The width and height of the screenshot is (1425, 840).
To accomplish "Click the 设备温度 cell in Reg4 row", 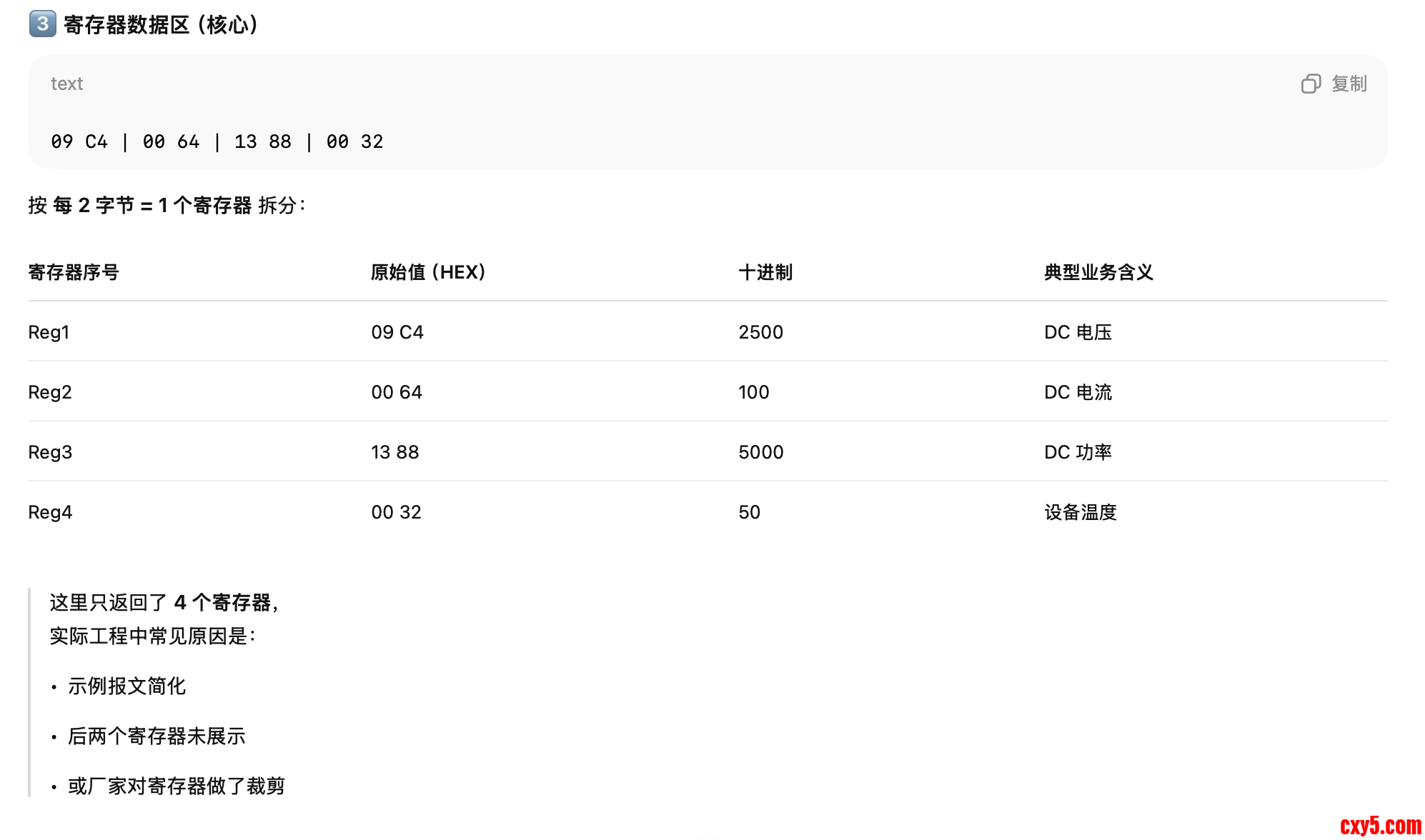I will [x=1080, y=512].
